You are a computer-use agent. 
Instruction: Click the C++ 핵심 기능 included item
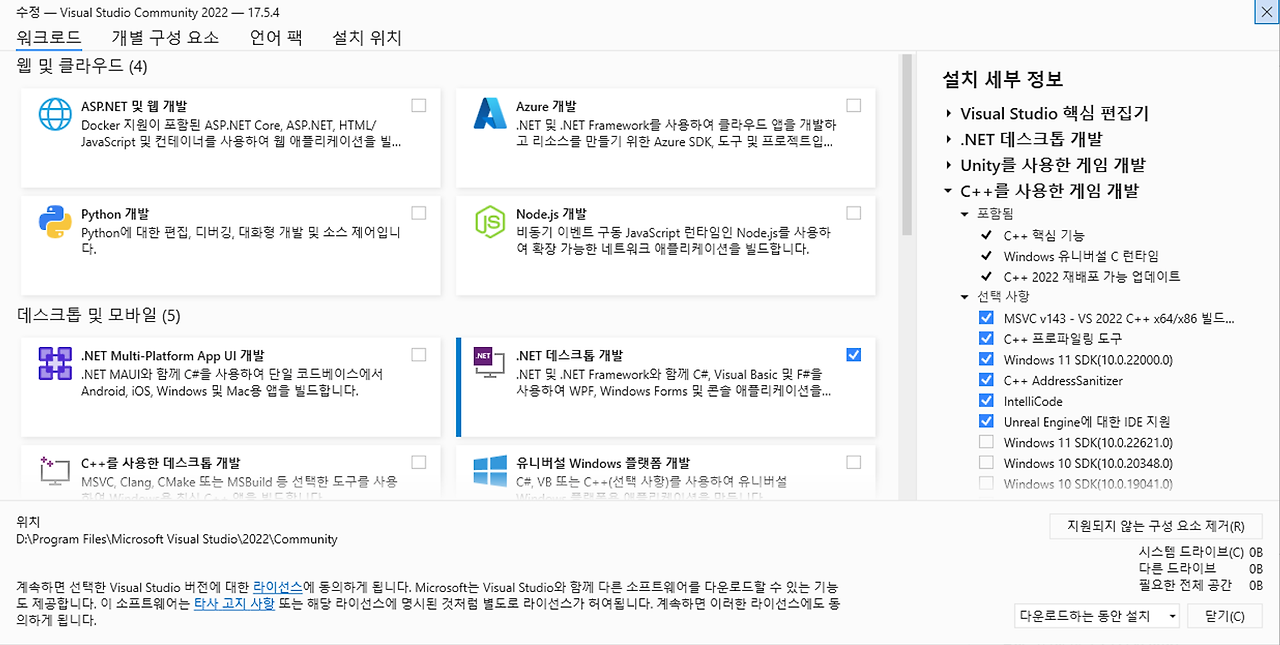[x=1043, y=236]
